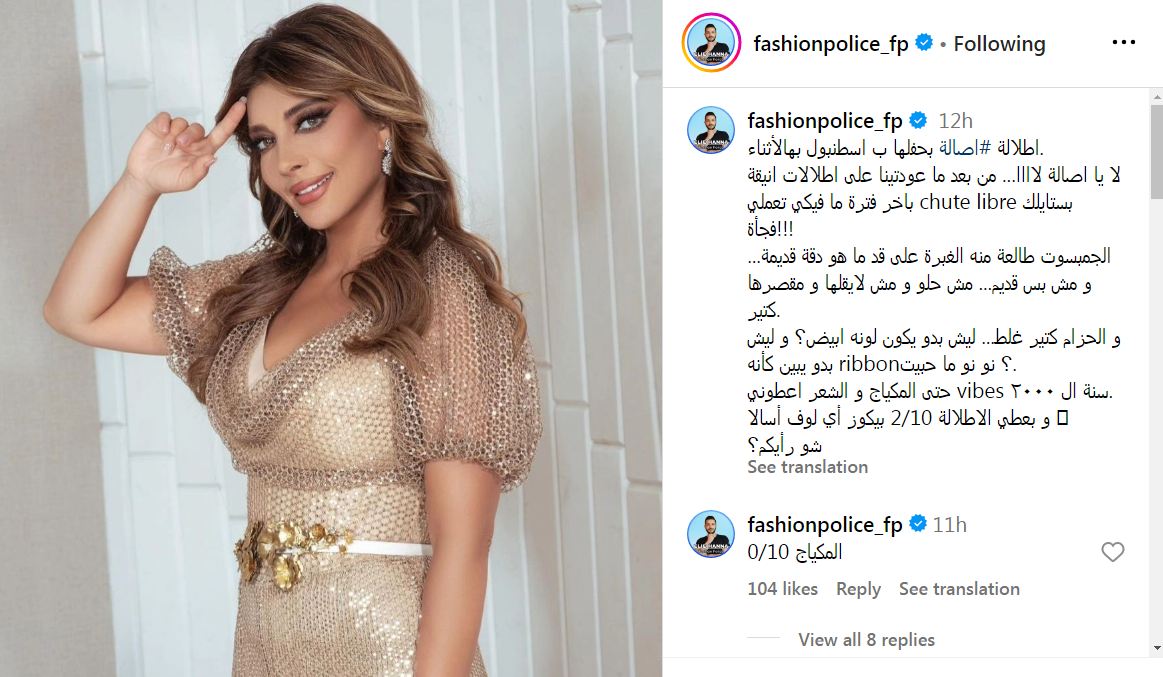The width and height of the screenshot is (1163, 677).
Task: Open fashionpolice_fp username in post header
Action: (831, 44)
